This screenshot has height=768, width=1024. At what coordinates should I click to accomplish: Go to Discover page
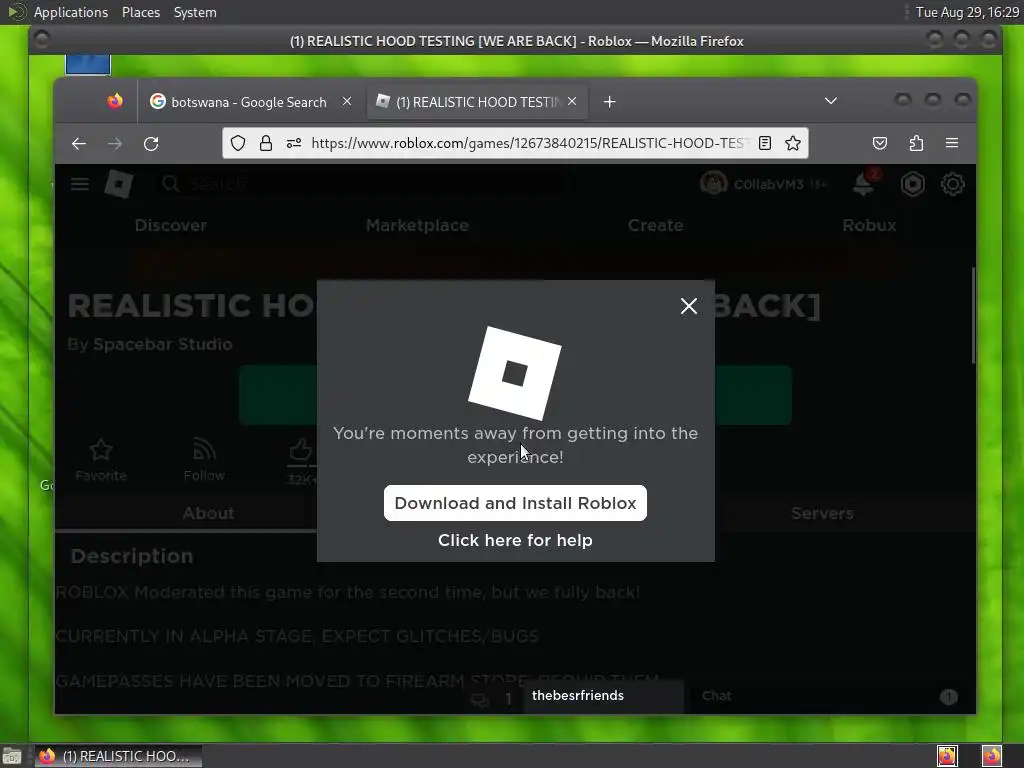[170, 225]
